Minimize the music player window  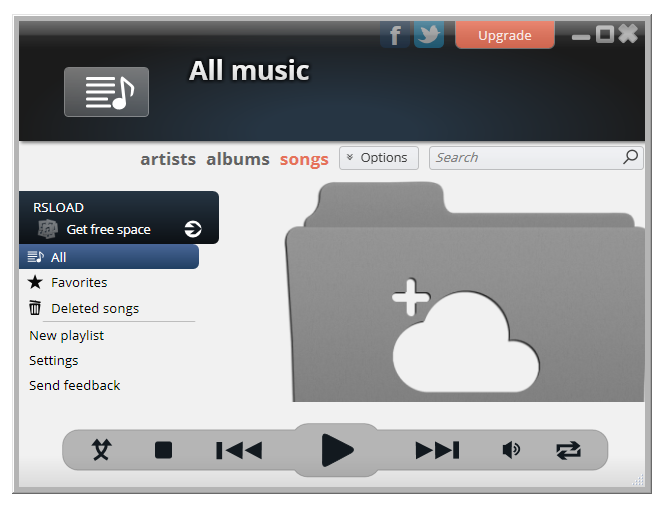click(581, 37)
